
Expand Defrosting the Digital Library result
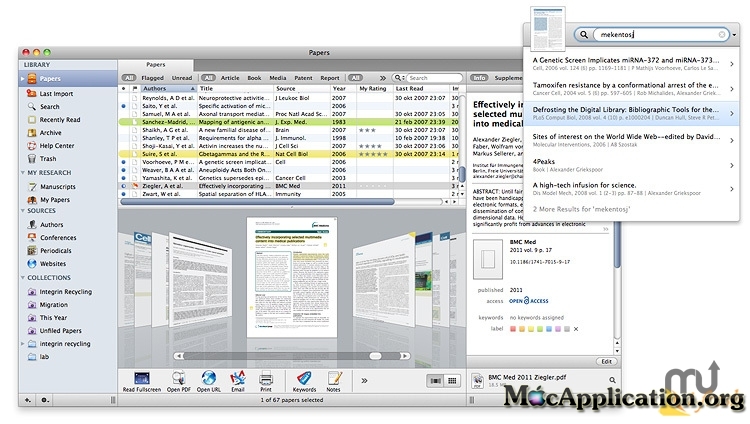pyautogui.click(x=732, y=113)
